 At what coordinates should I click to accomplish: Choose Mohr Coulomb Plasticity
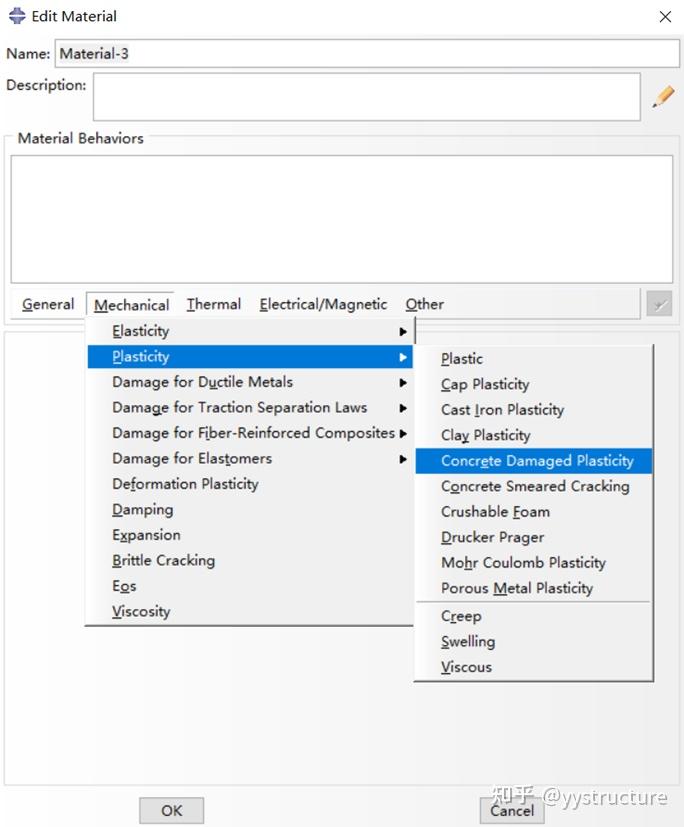click(523, 563)
